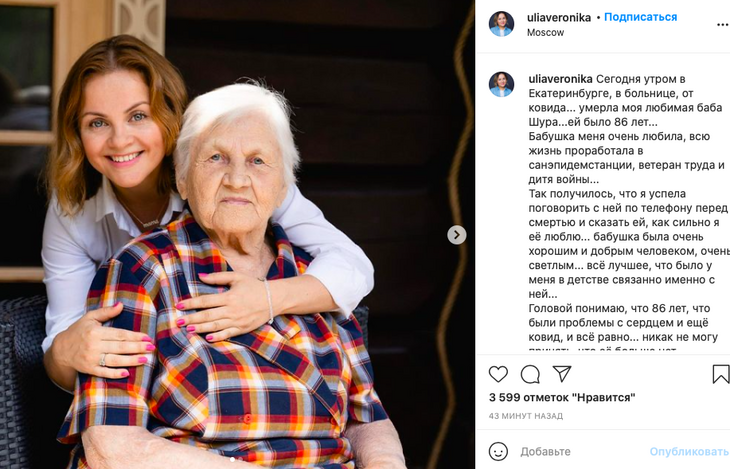Focus the Добавьте comment input field
This screenshot has width=730, height=469.
click(582, 451)
